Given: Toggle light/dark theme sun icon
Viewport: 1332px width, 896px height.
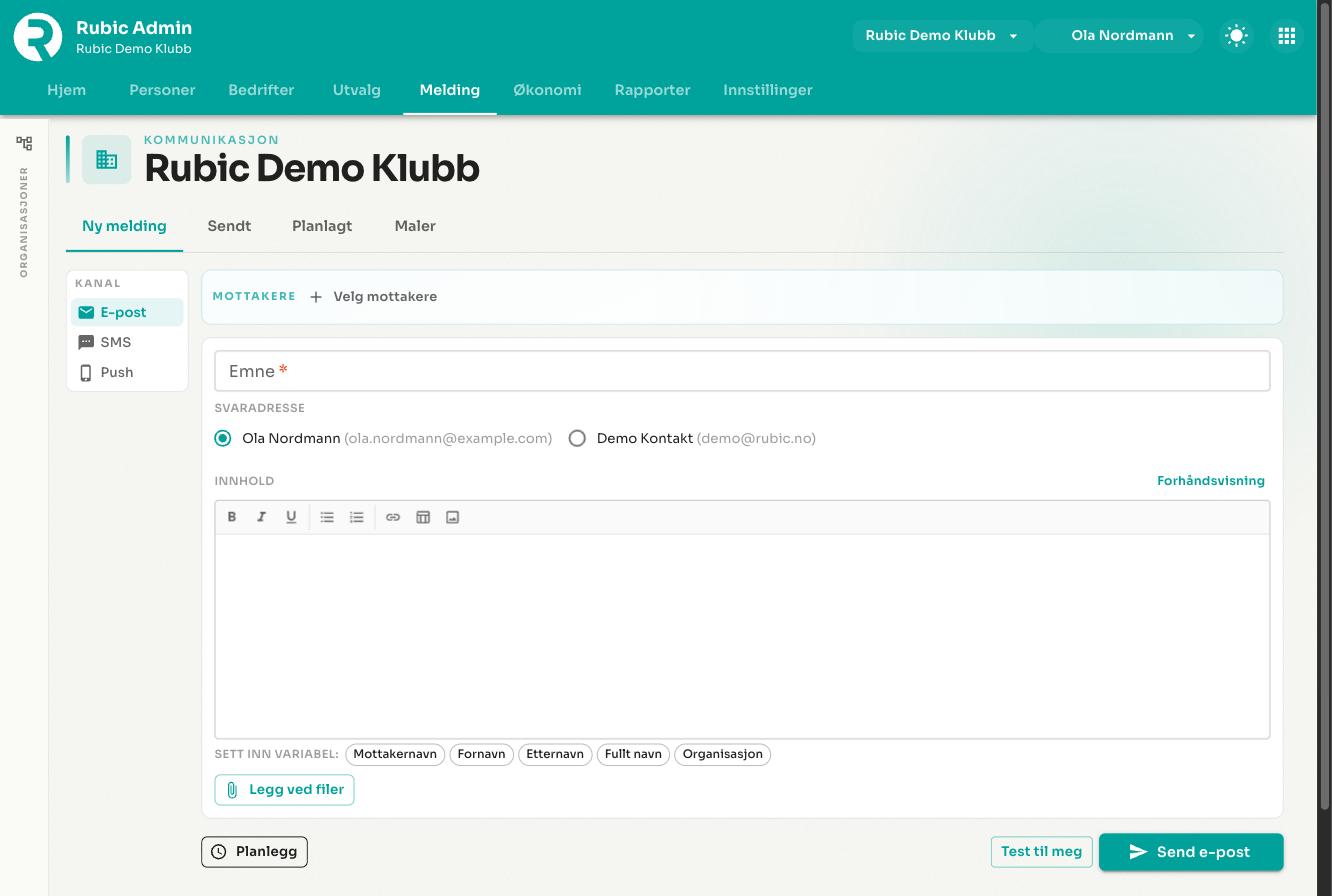Looking at the screenshot, I should click(x=1237, y=36).
